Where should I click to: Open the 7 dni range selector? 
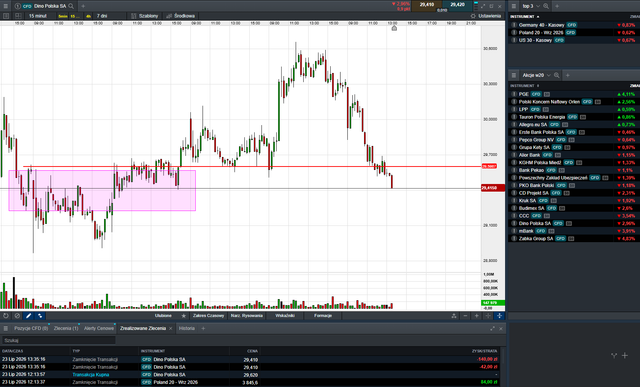click(x=102, y=16)
